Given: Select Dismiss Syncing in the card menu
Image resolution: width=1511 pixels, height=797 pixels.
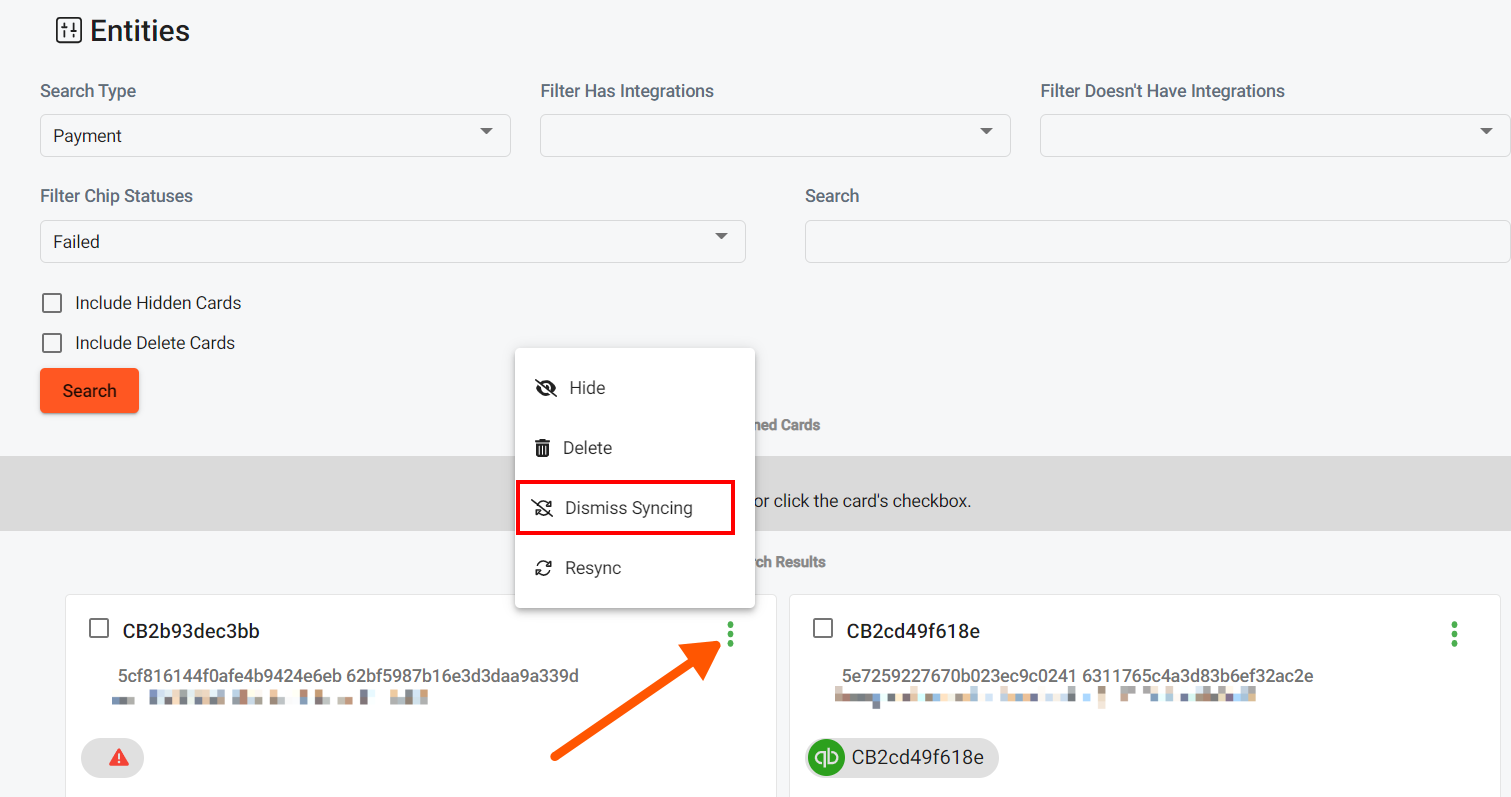Looking at the screenshot, I should [x=634, y=508].
